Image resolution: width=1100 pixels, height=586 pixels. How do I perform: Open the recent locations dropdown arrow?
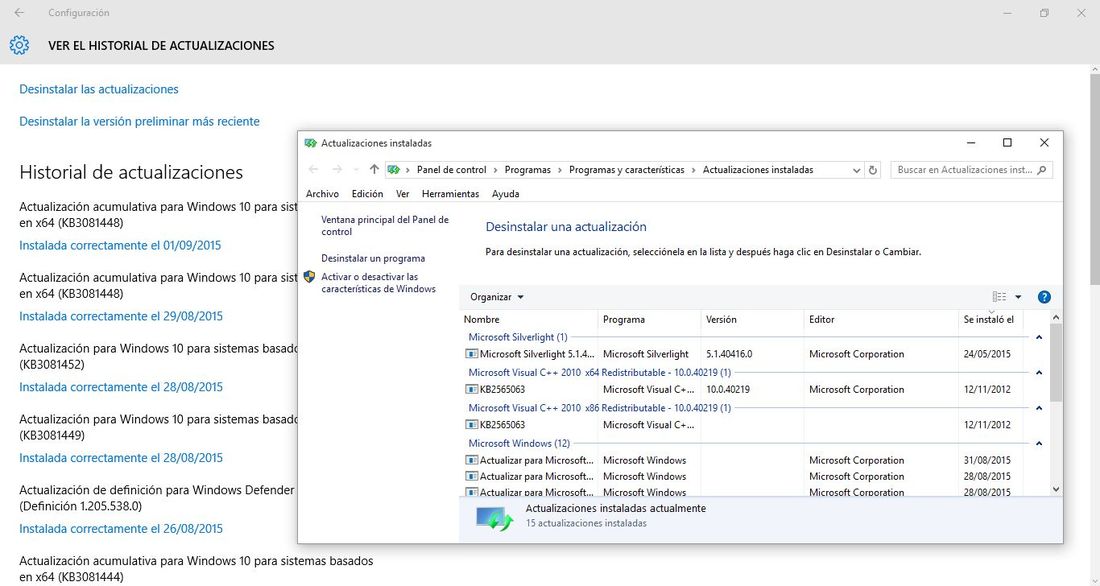pos(356,170)
